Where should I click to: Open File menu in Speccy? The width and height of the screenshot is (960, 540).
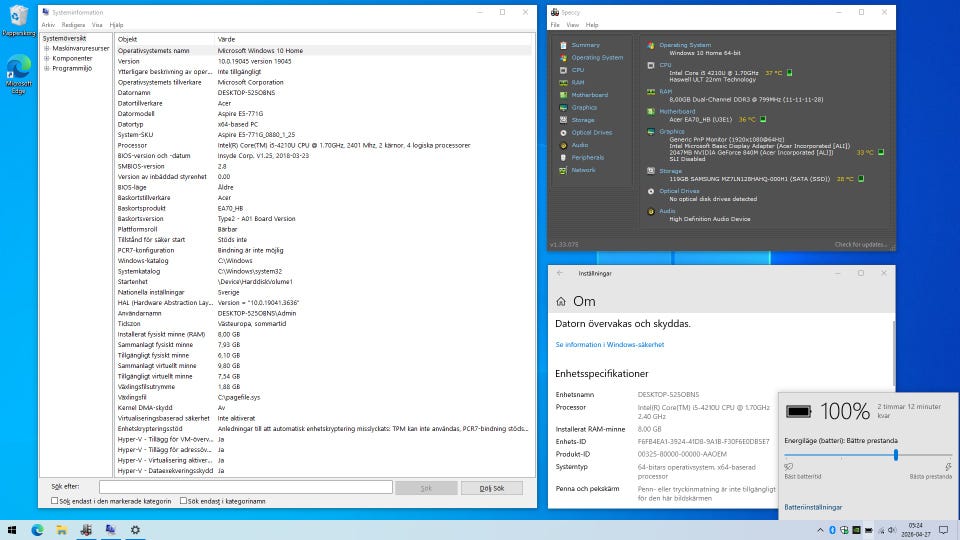click(555, 25)
